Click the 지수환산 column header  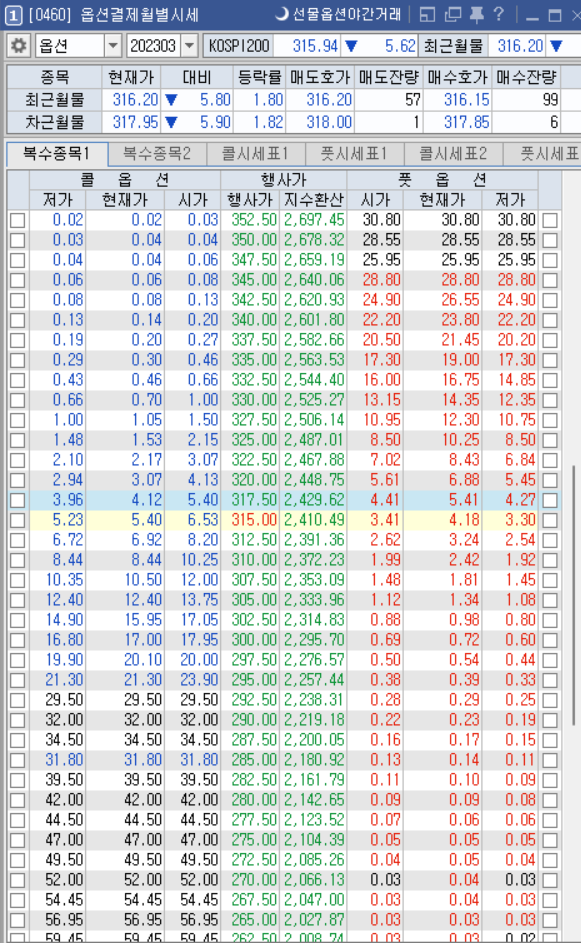click(313, 200)
